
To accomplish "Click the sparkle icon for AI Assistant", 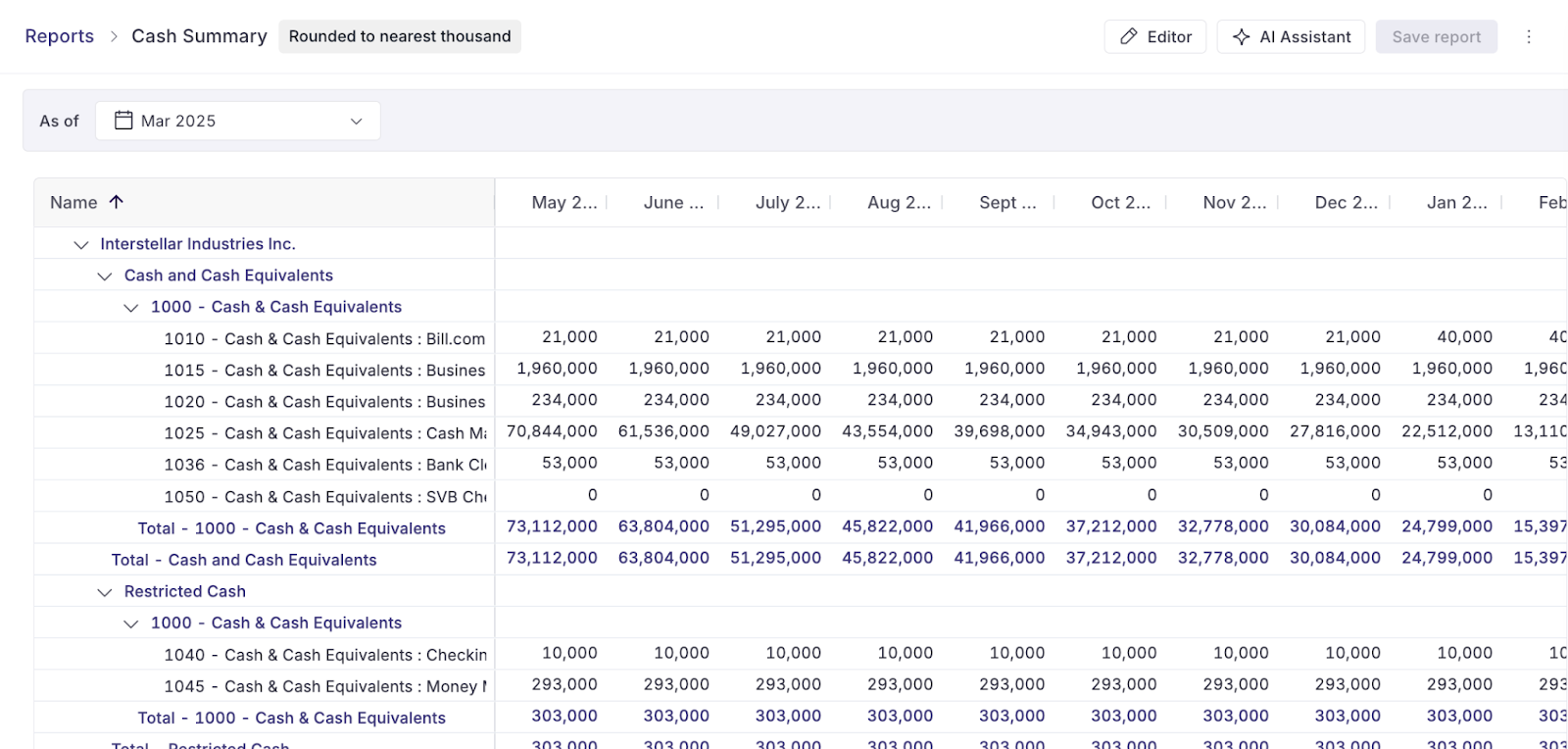I will 1241,36.
